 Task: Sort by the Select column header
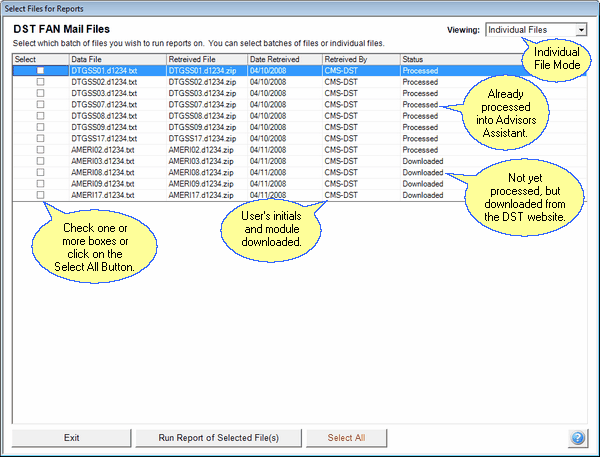[41, 59]
